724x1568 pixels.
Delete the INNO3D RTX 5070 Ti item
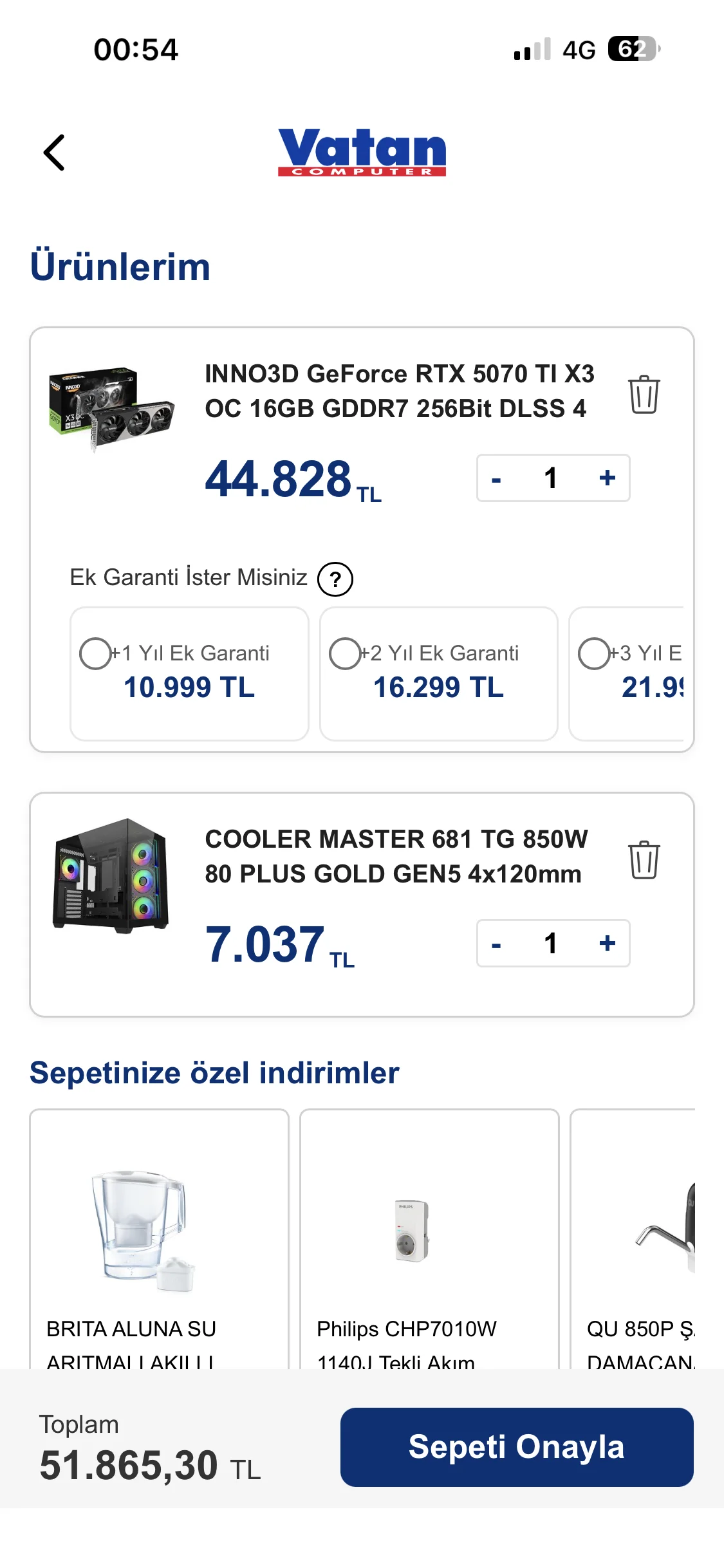tap(644, 394)
